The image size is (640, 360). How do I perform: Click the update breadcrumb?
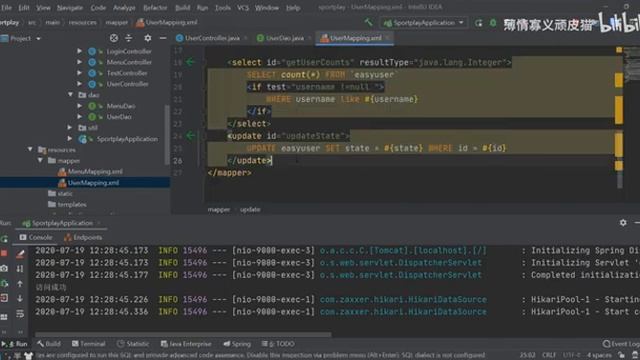click(x=250, y=209)
